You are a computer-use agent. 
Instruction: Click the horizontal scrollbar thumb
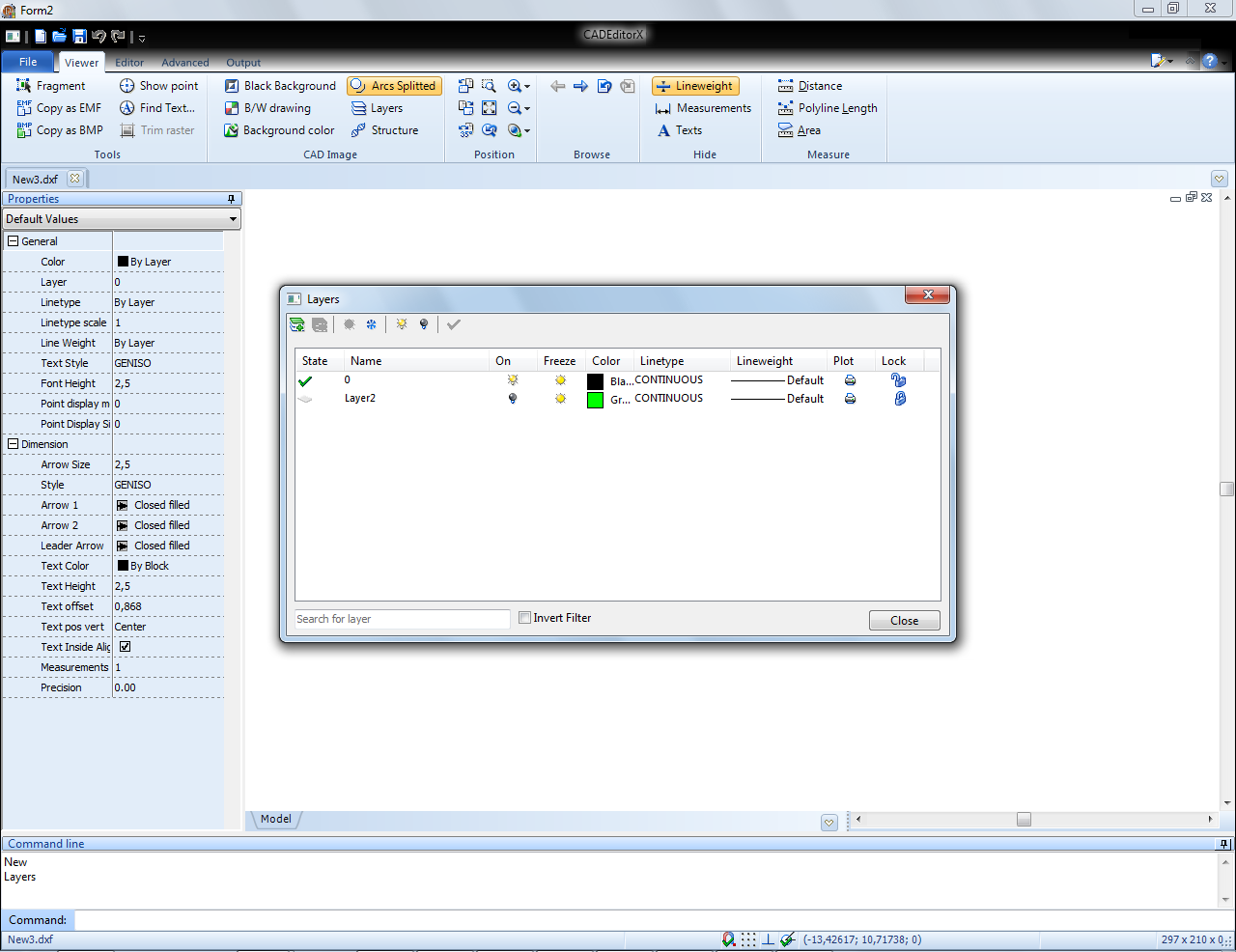1024,819
